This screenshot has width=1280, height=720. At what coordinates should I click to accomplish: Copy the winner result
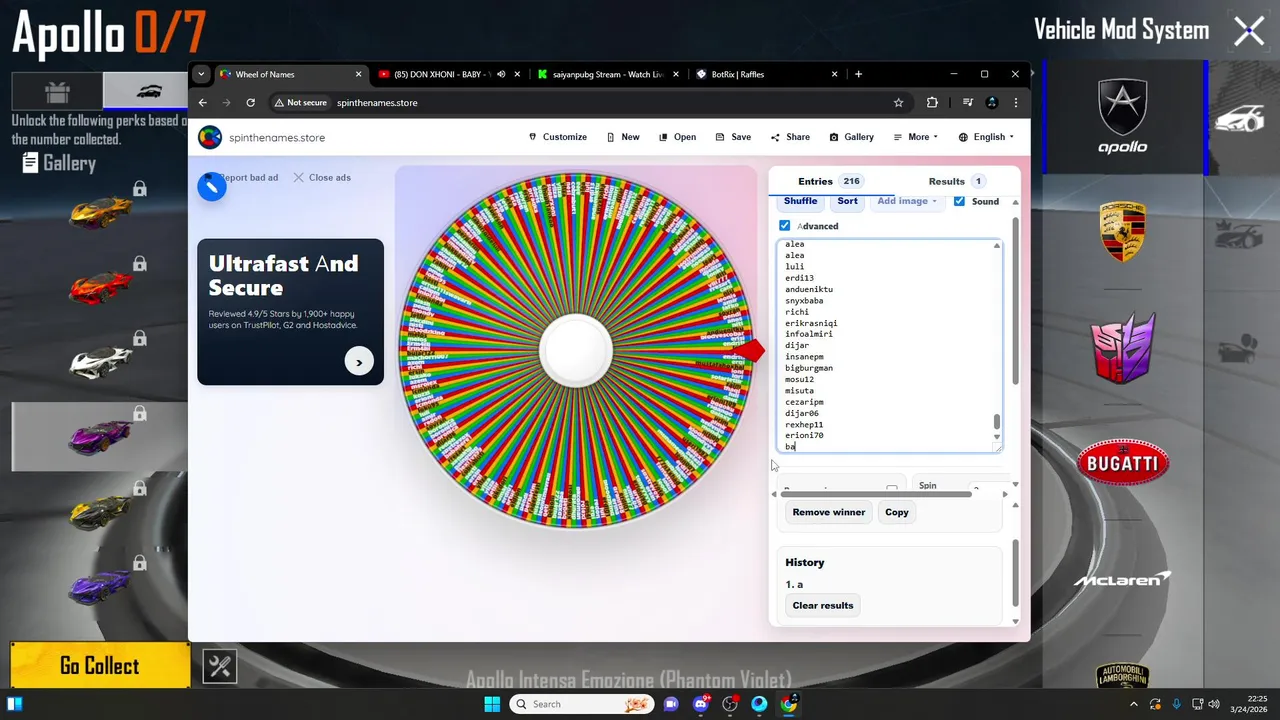click(897, 512)
